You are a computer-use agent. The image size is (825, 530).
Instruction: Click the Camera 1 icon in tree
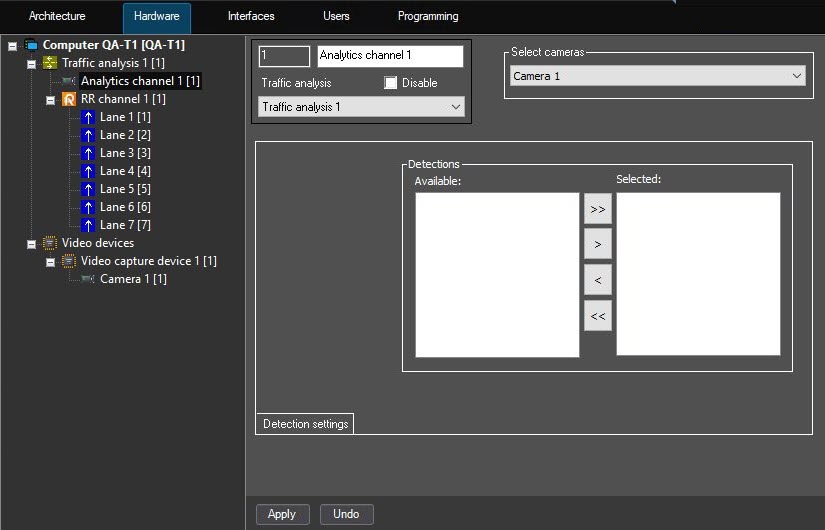pos(88,279)
